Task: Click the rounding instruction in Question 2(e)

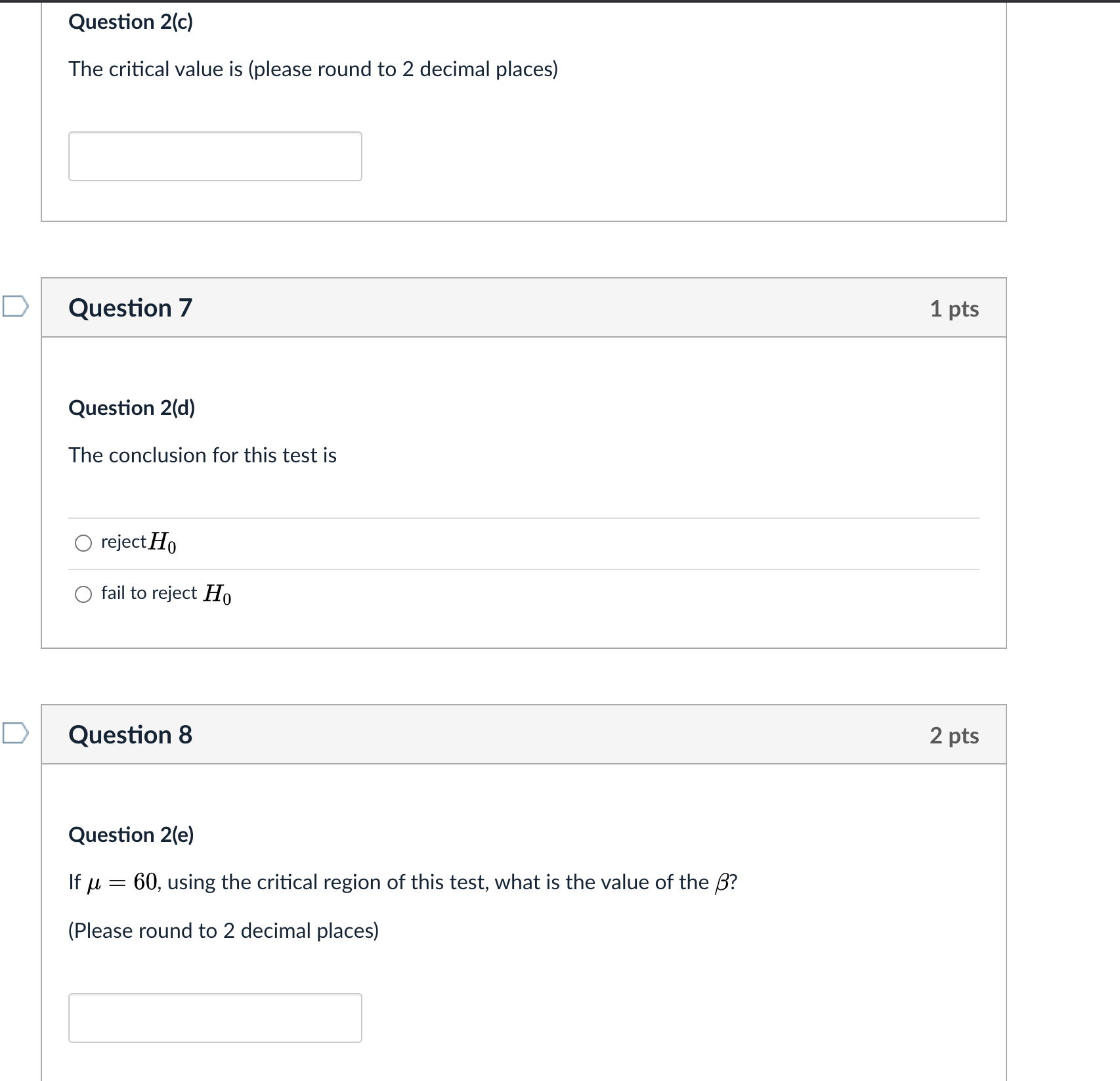Action: pos(224,930)
